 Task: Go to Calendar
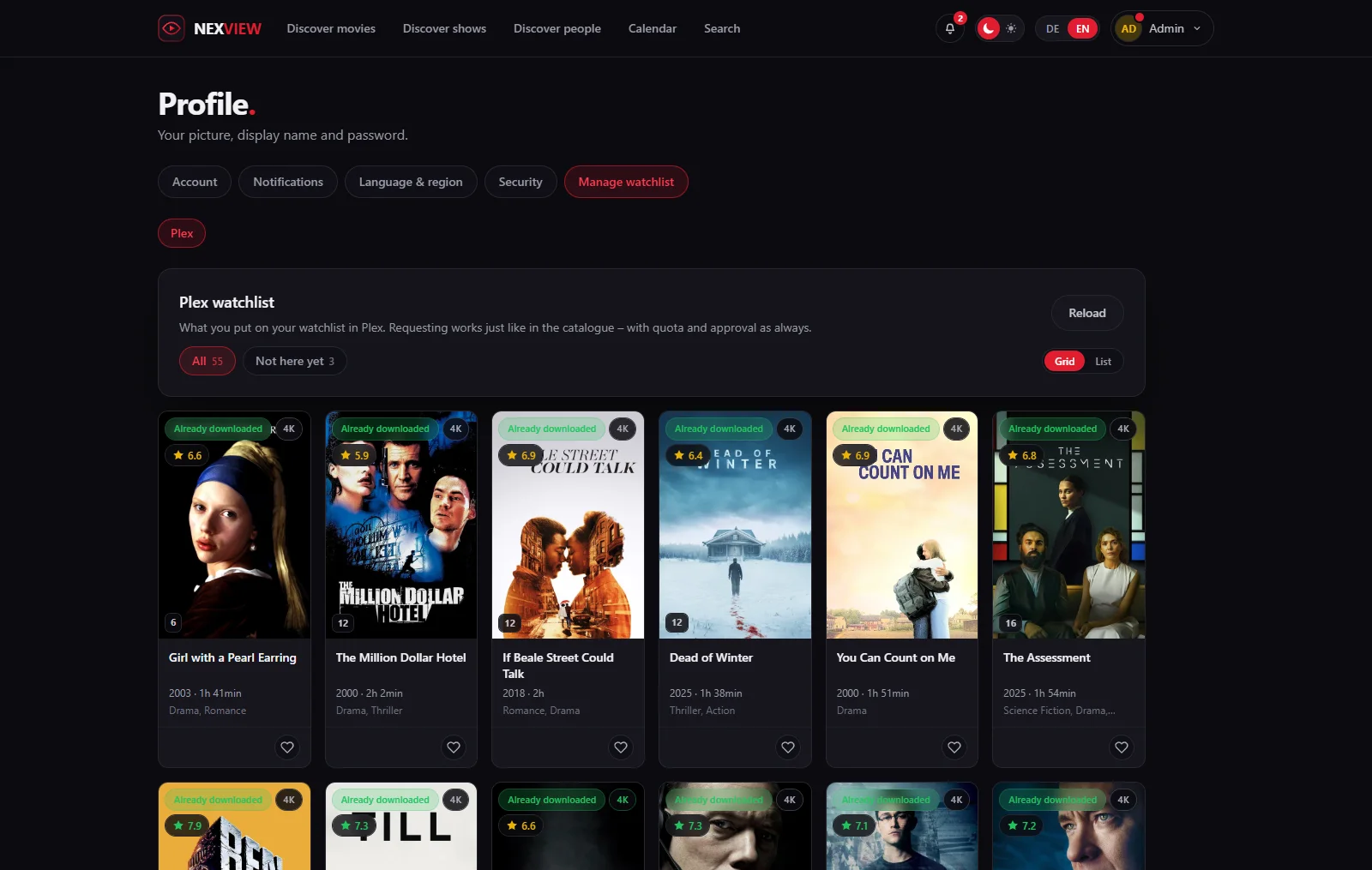[653, 28]
